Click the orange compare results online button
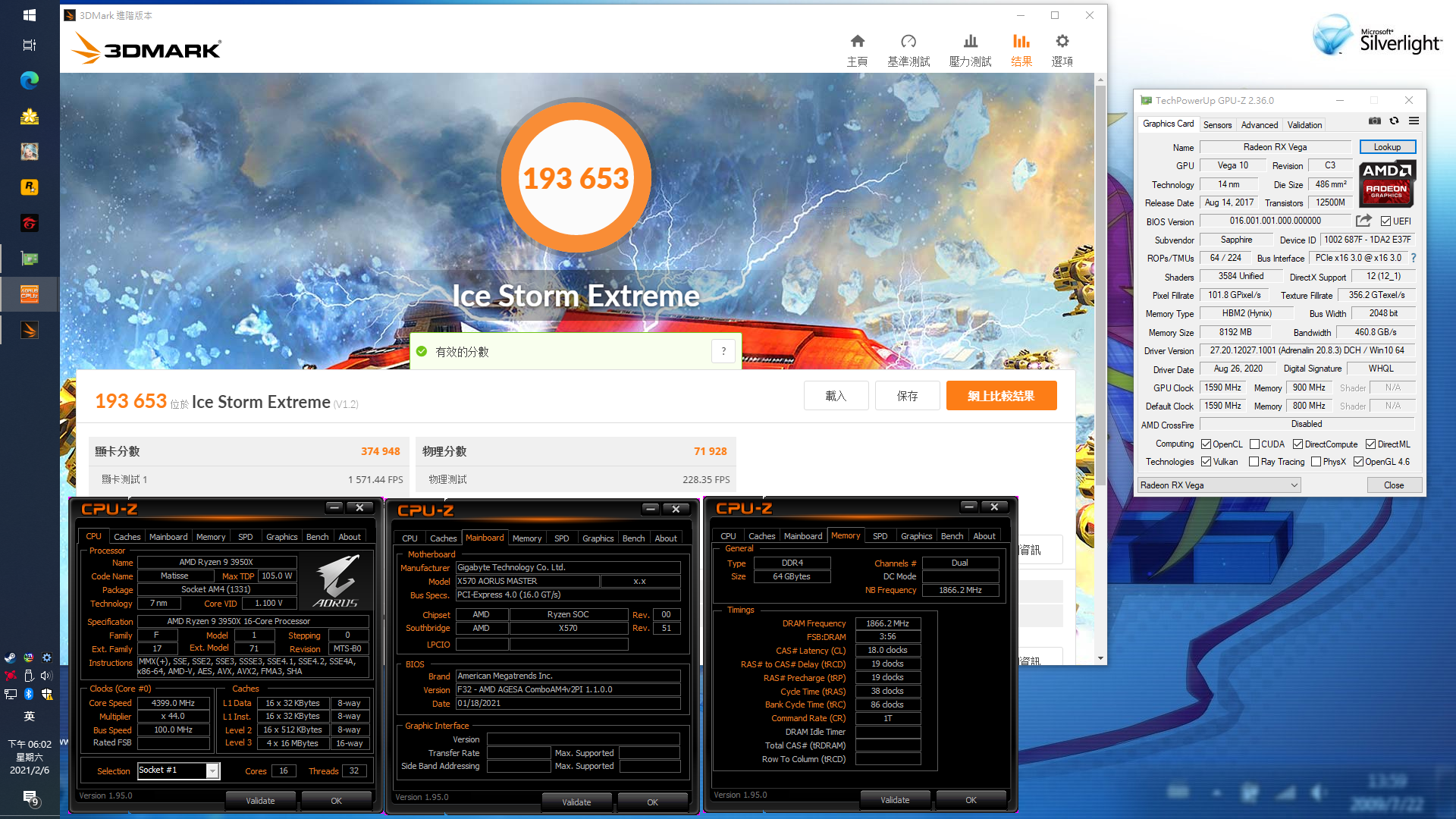Image resolution: width=1456 pixels, height=819 pixels. pyautogui.click(x=1001, y=396)
